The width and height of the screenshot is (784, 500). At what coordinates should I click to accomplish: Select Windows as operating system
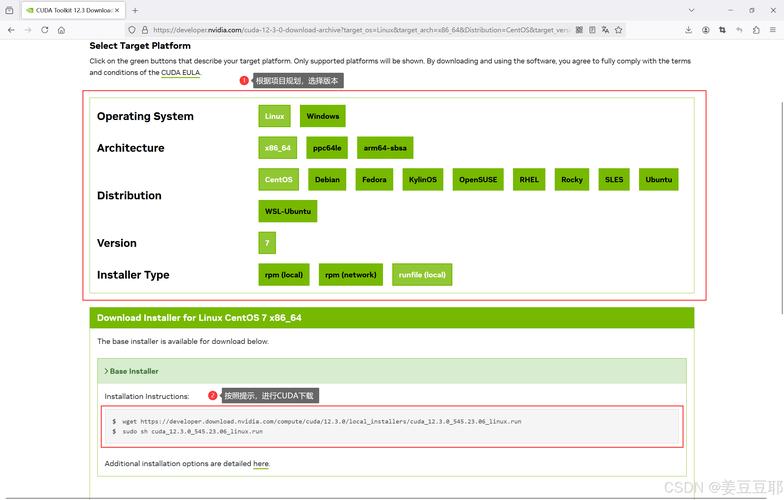point(322,116)
